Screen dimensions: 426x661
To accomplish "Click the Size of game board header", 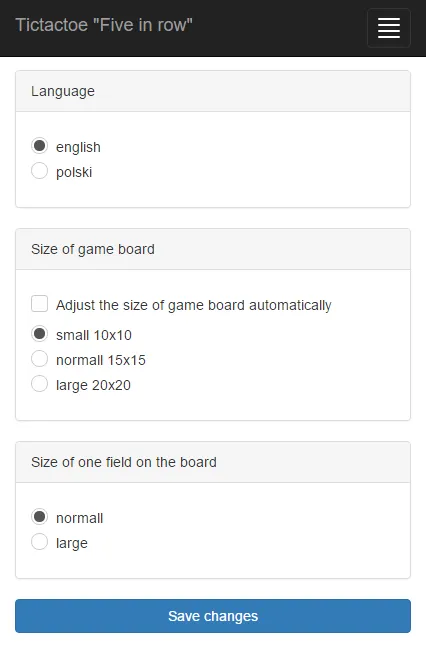I will (213, 249).
